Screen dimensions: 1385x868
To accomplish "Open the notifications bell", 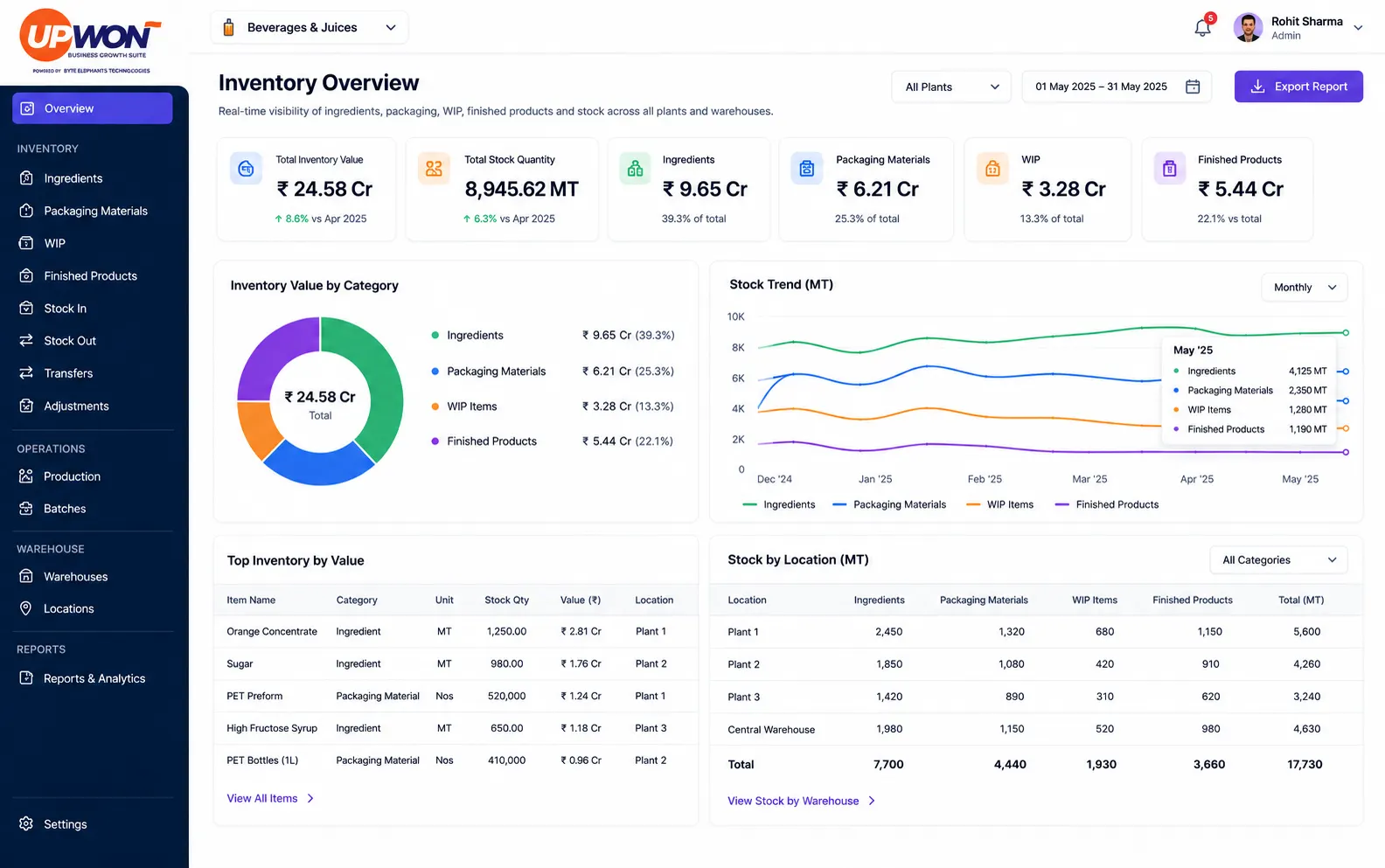I will tap(1203, 28).
